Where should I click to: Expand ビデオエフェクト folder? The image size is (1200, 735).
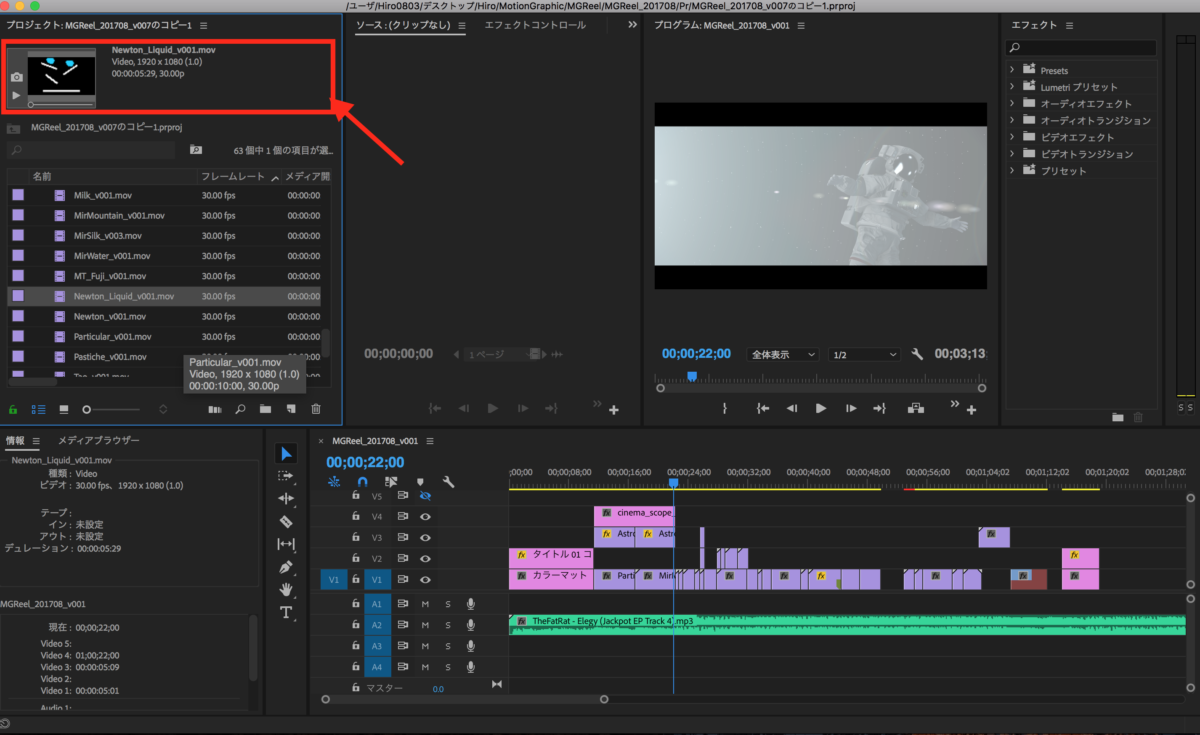point(1012,137)
